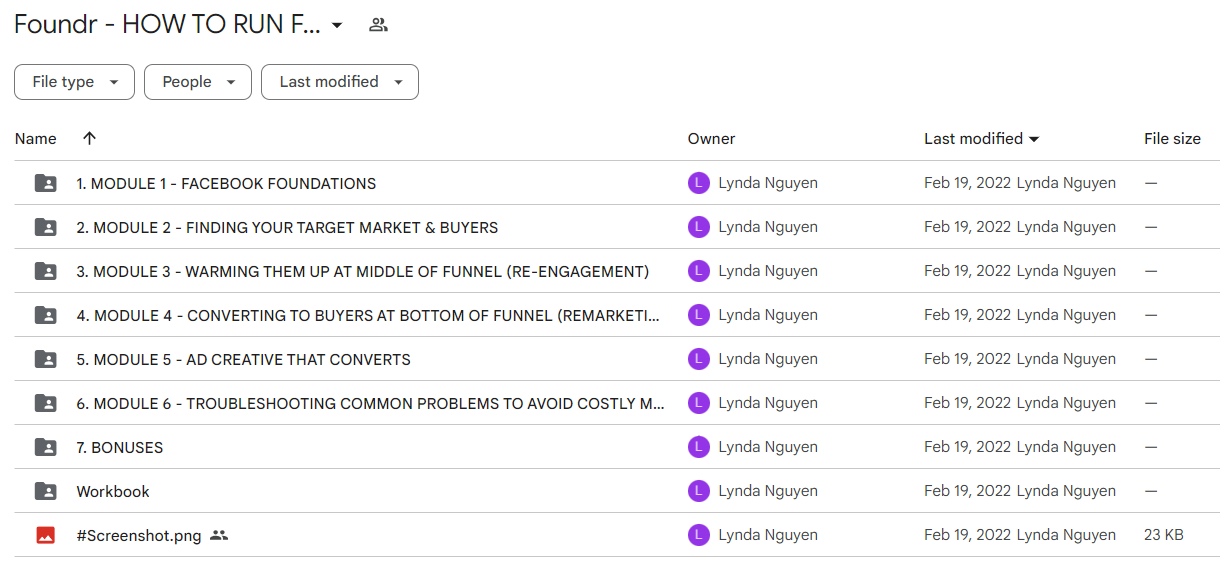1220x572 pixels.
Task: Click owner avatar in the 7. BONUSES row
Action: 698,447
